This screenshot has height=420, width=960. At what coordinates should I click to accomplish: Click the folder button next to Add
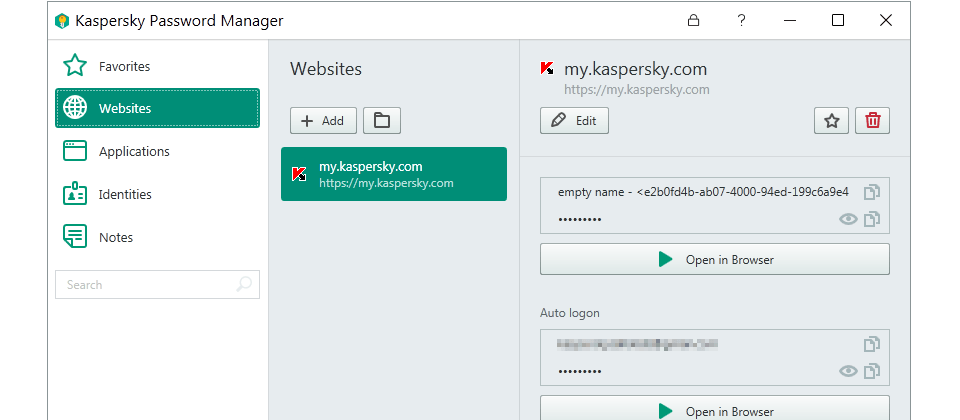(x=382, y=121)
